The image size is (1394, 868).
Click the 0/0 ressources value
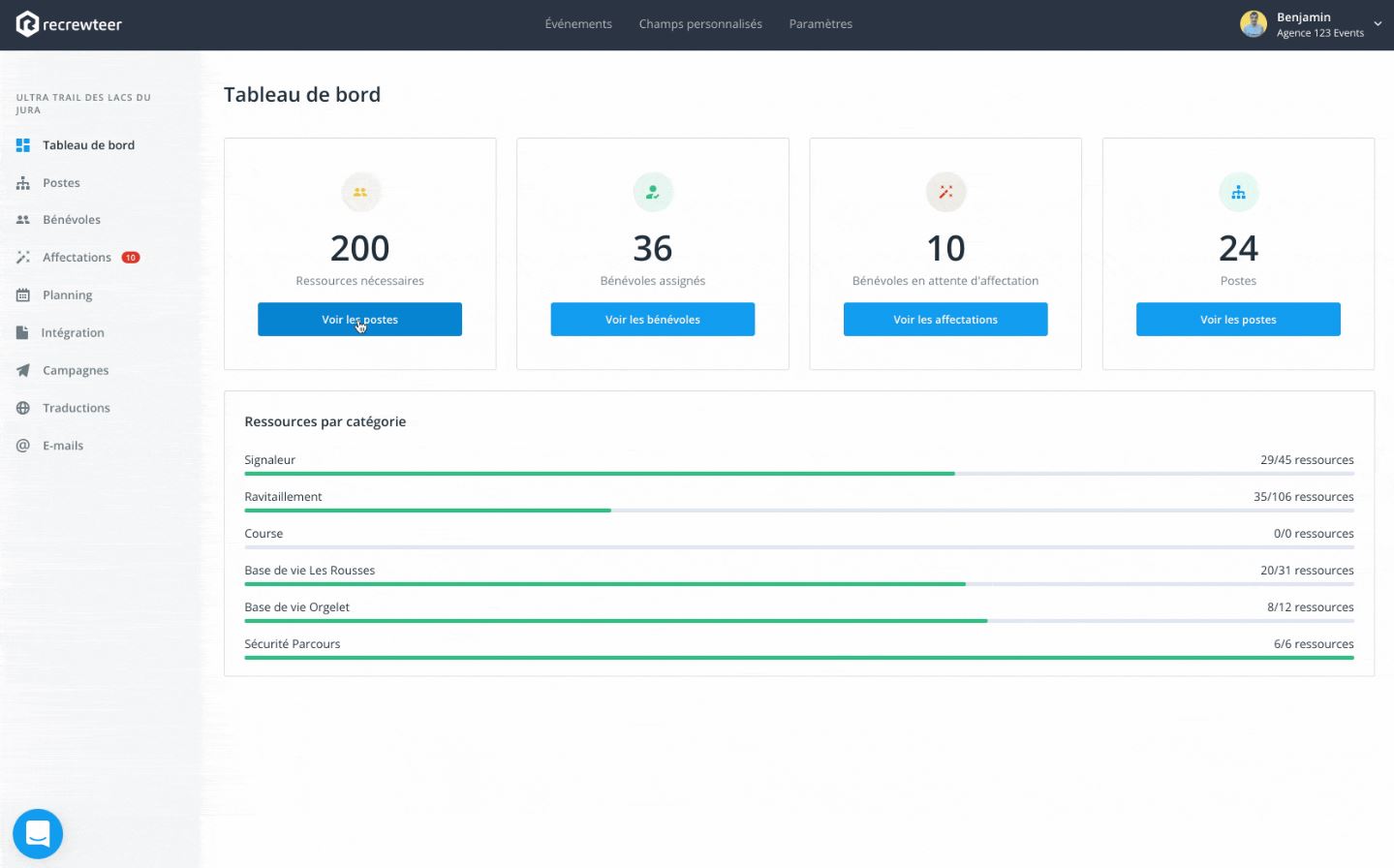1314,534
